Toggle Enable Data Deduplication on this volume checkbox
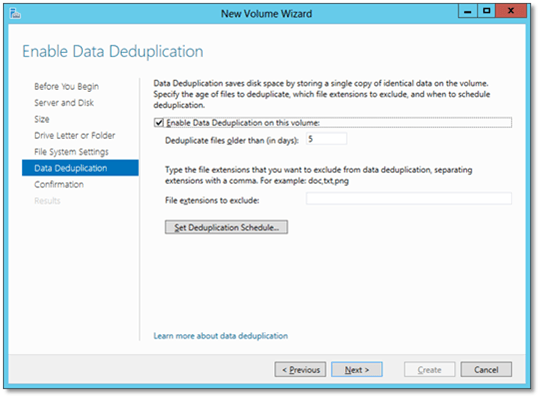This screenshot has width=540, height=398. pos(159,123)
